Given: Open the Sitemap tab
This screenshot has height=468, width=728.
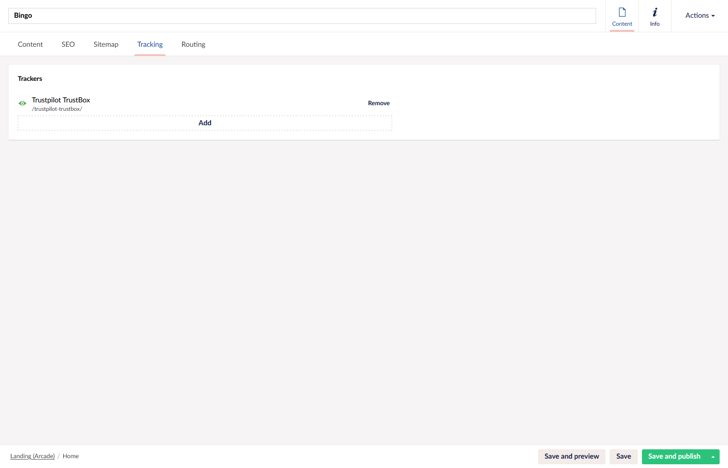Looking at the screenshot, I should tap(106, 45).
